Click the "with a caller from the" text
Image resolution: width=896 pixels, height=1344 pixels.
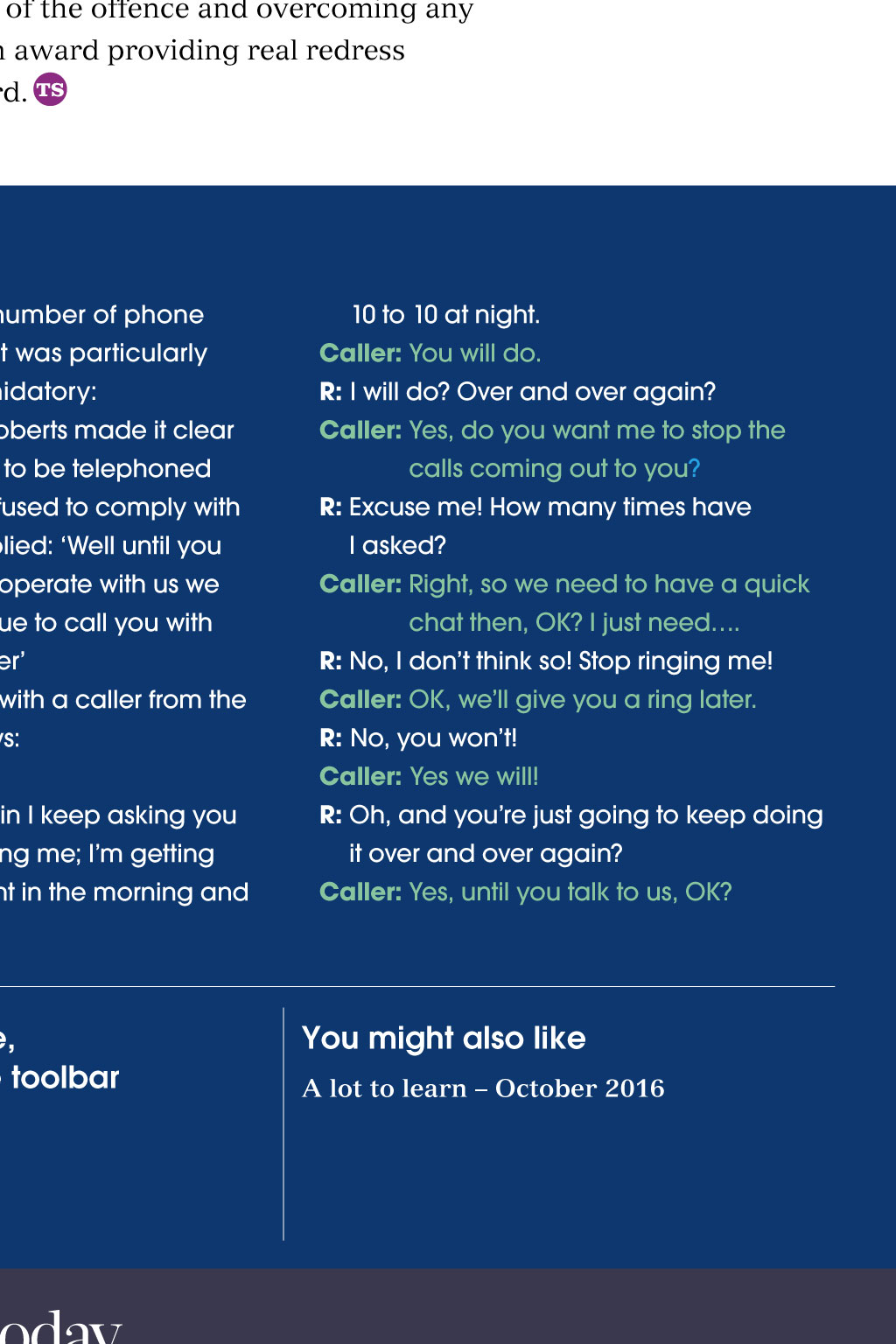pos(123,700)
